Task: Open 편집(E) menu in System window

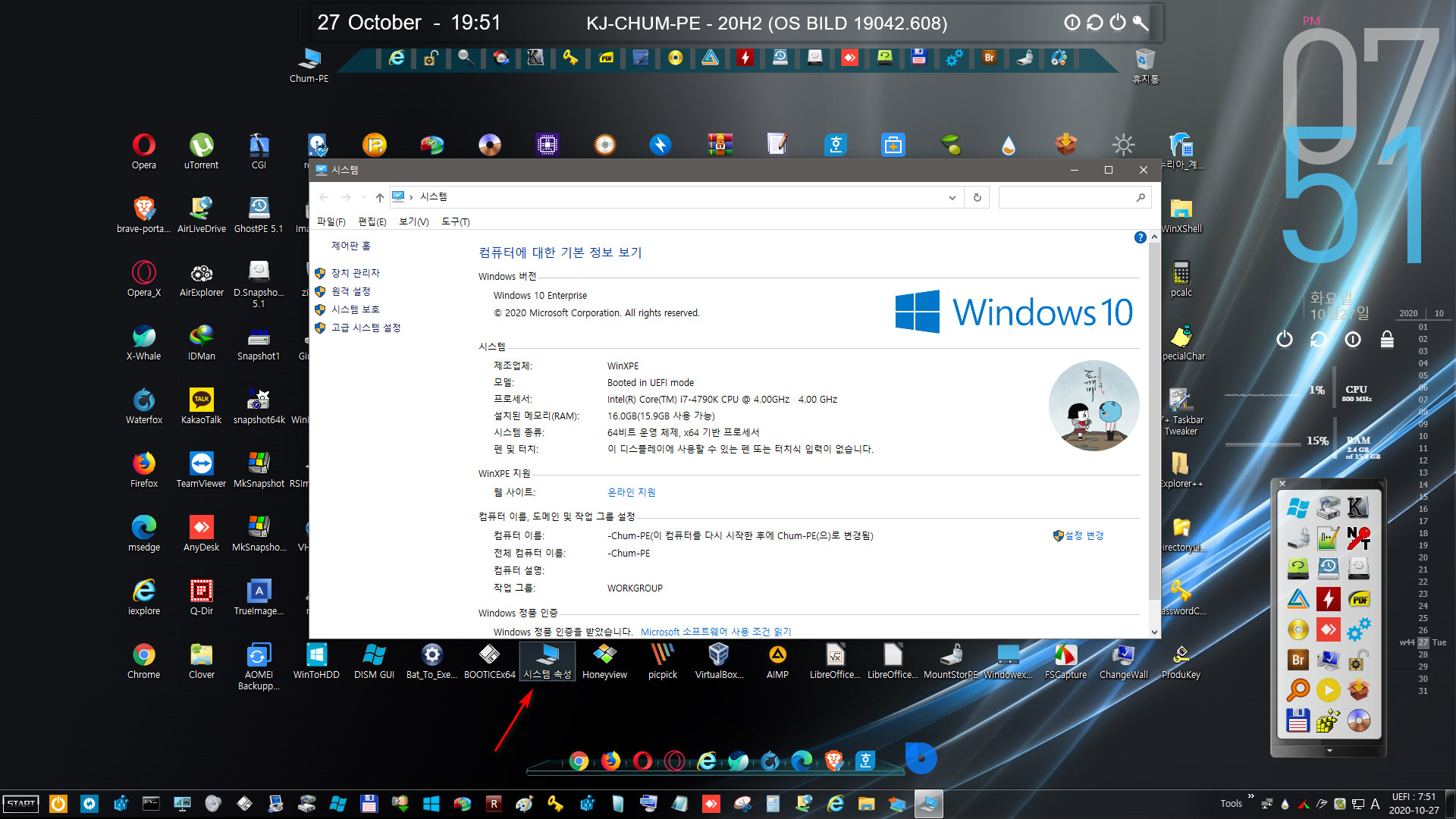Action: coord(372,222)
